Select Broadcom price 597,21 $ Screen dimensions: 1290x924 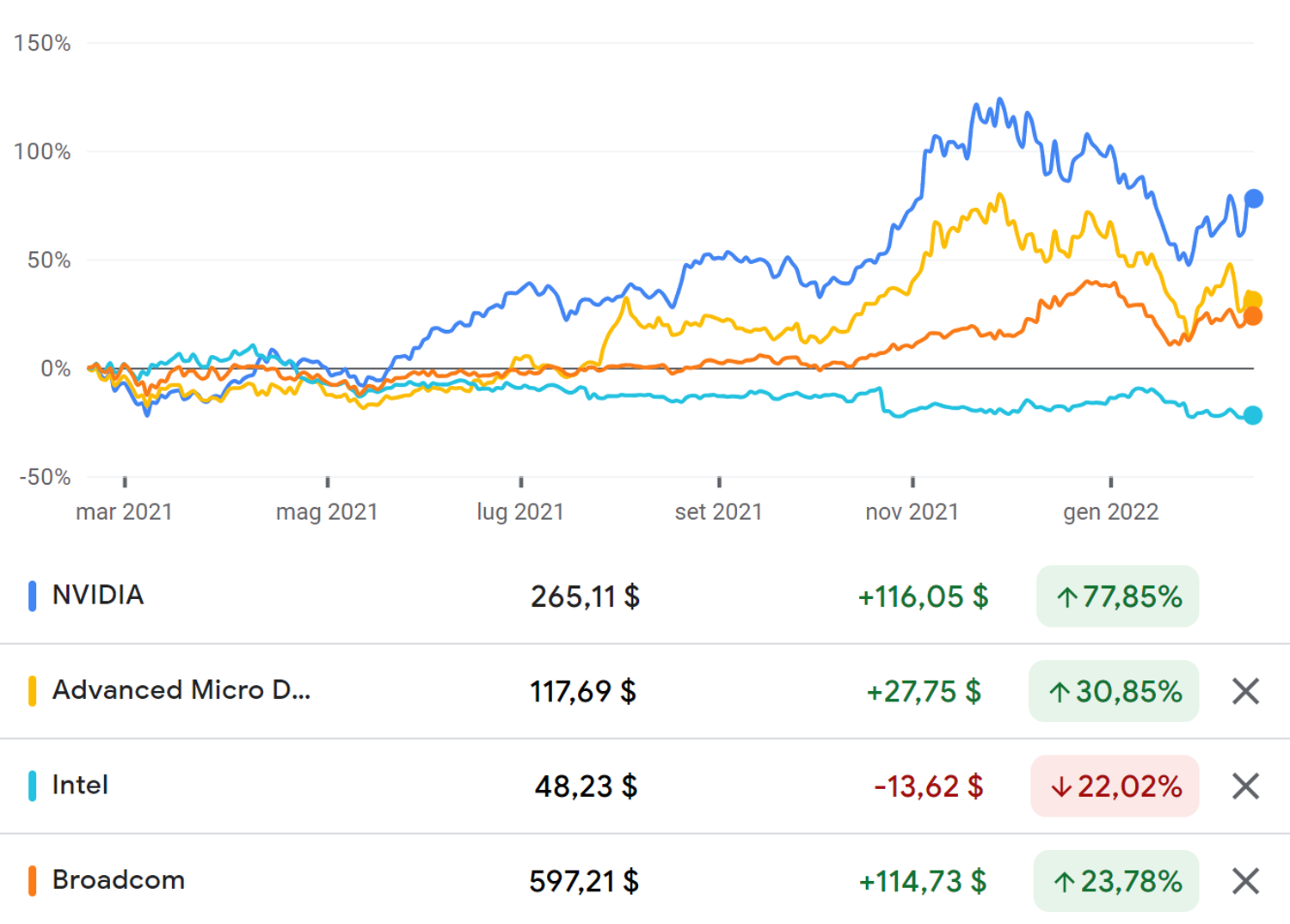(x=584, y=881)
